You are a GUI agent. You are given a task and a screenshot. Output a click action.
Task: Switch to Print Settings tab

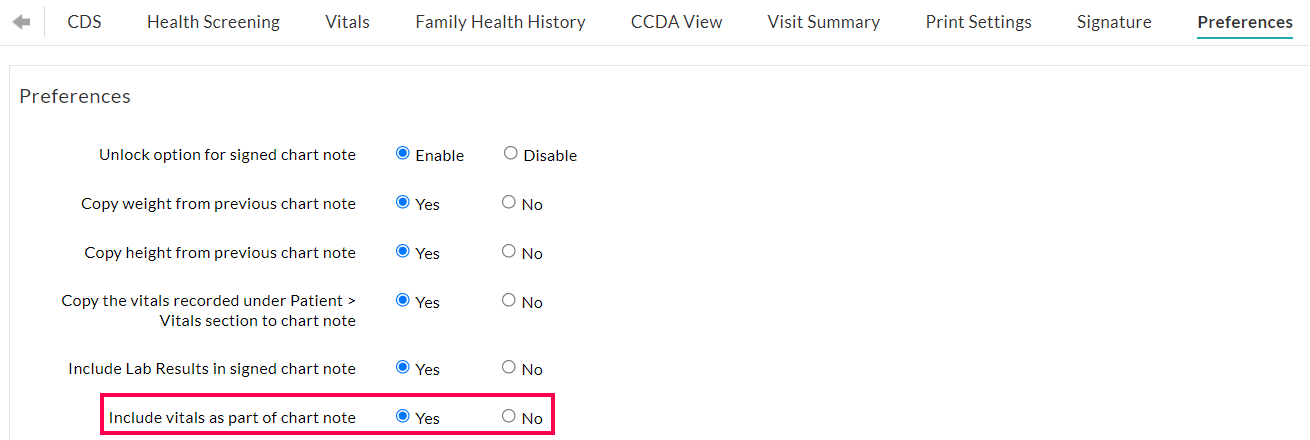coord(978,22)
